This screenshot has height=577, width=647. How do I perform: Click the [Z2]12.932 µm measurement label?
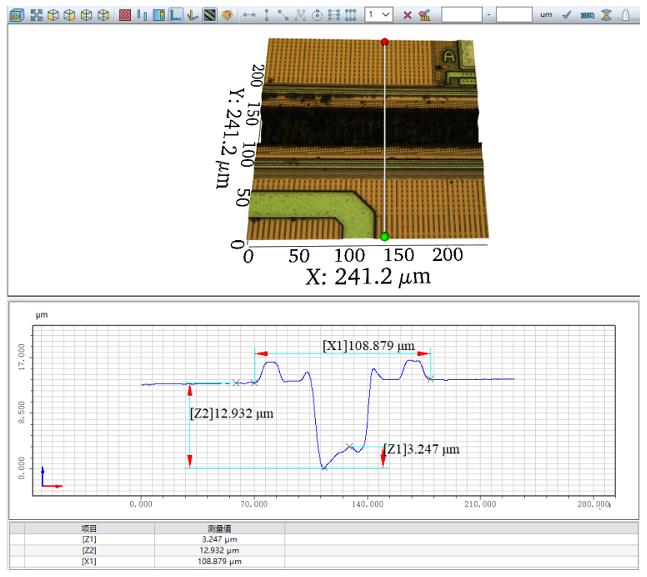[x=231, y=412]
